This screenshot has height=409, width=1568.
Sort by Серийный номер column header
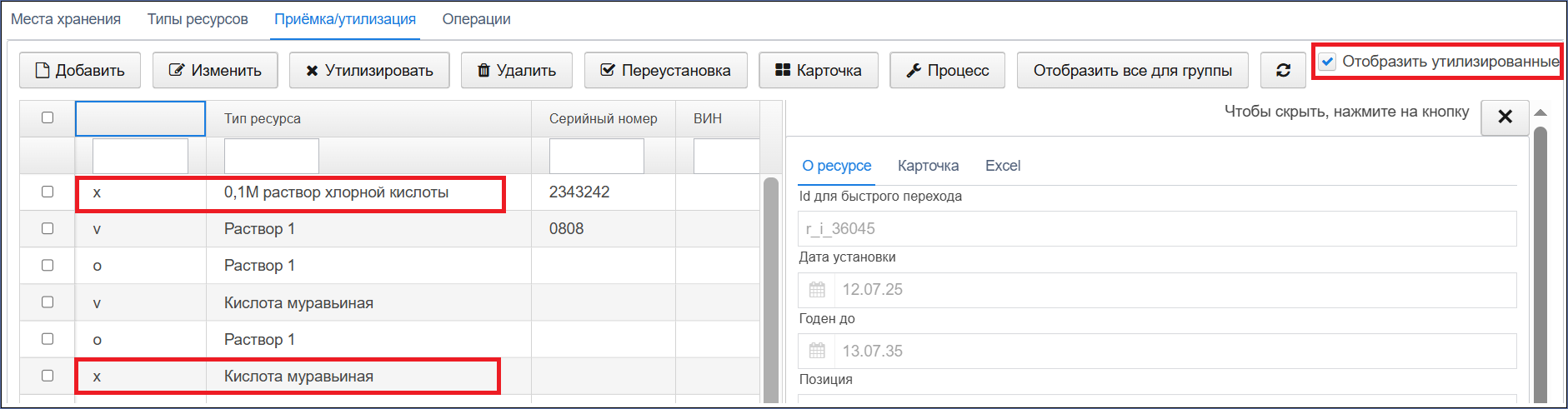(603, 118)
